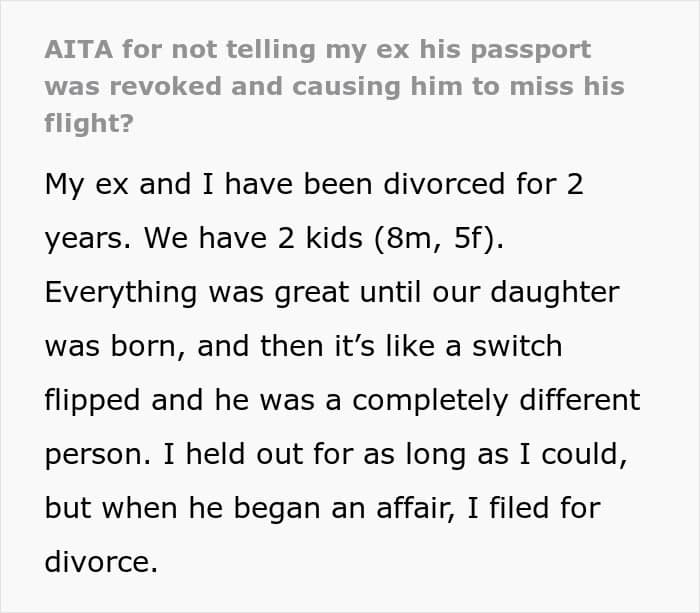Click the word 'years' starting second line

[x=87, y=239]
